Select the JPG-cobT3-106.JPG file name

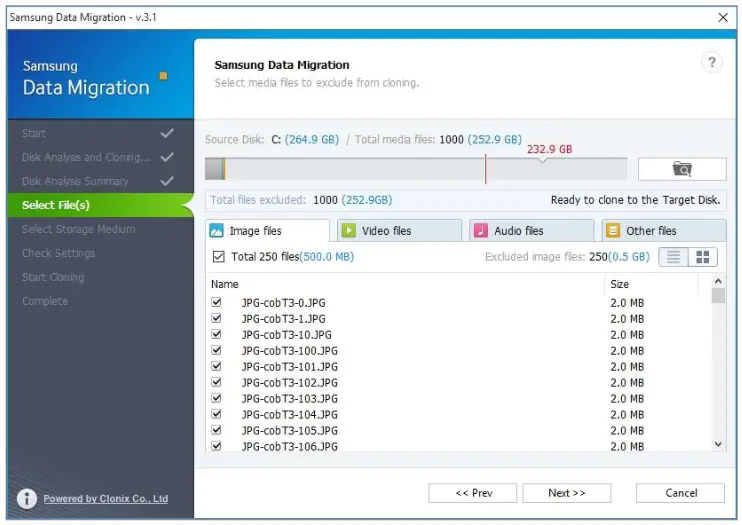290,446
